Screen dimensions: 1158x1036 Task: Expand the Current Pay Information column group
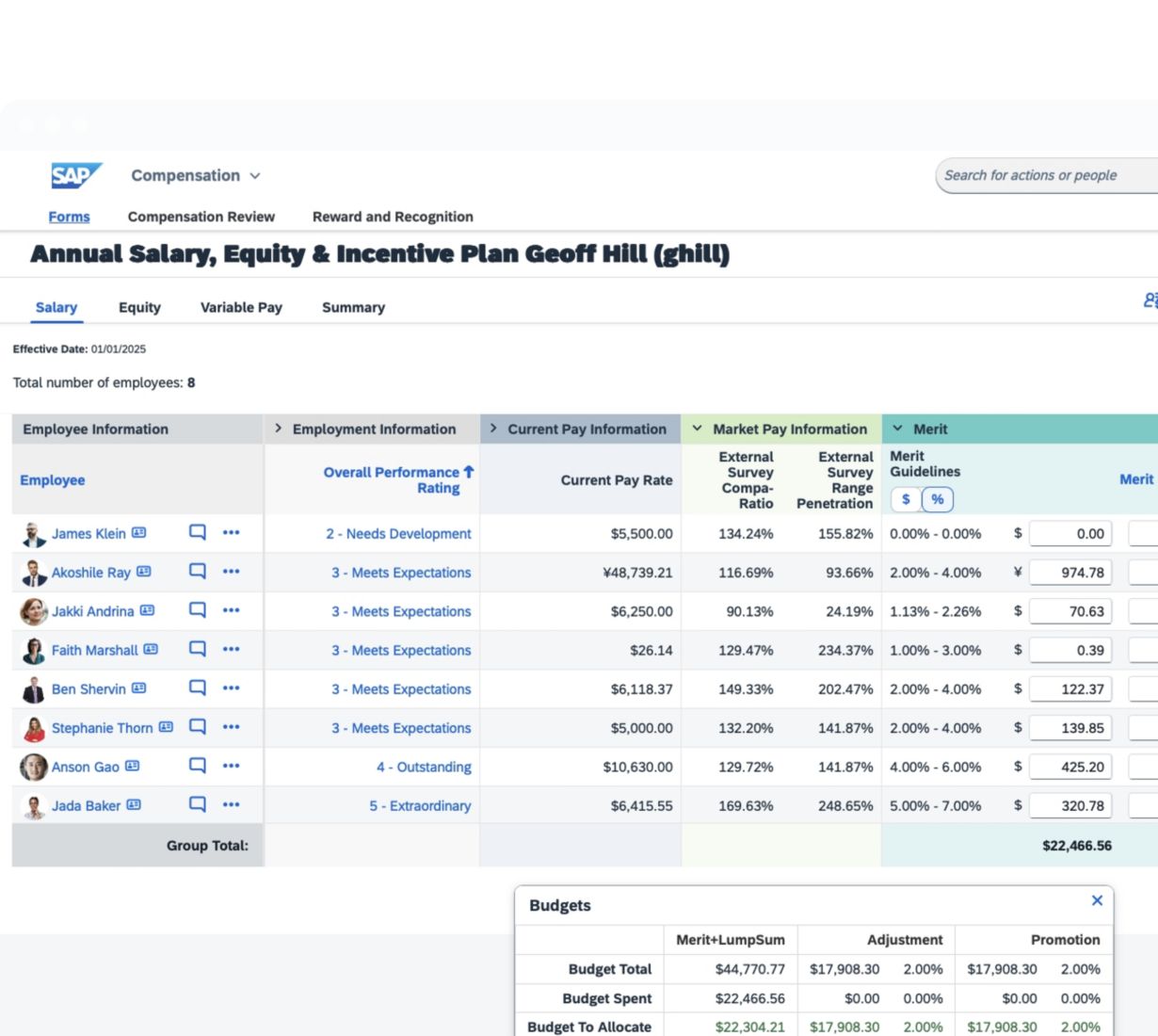(493, 429)
